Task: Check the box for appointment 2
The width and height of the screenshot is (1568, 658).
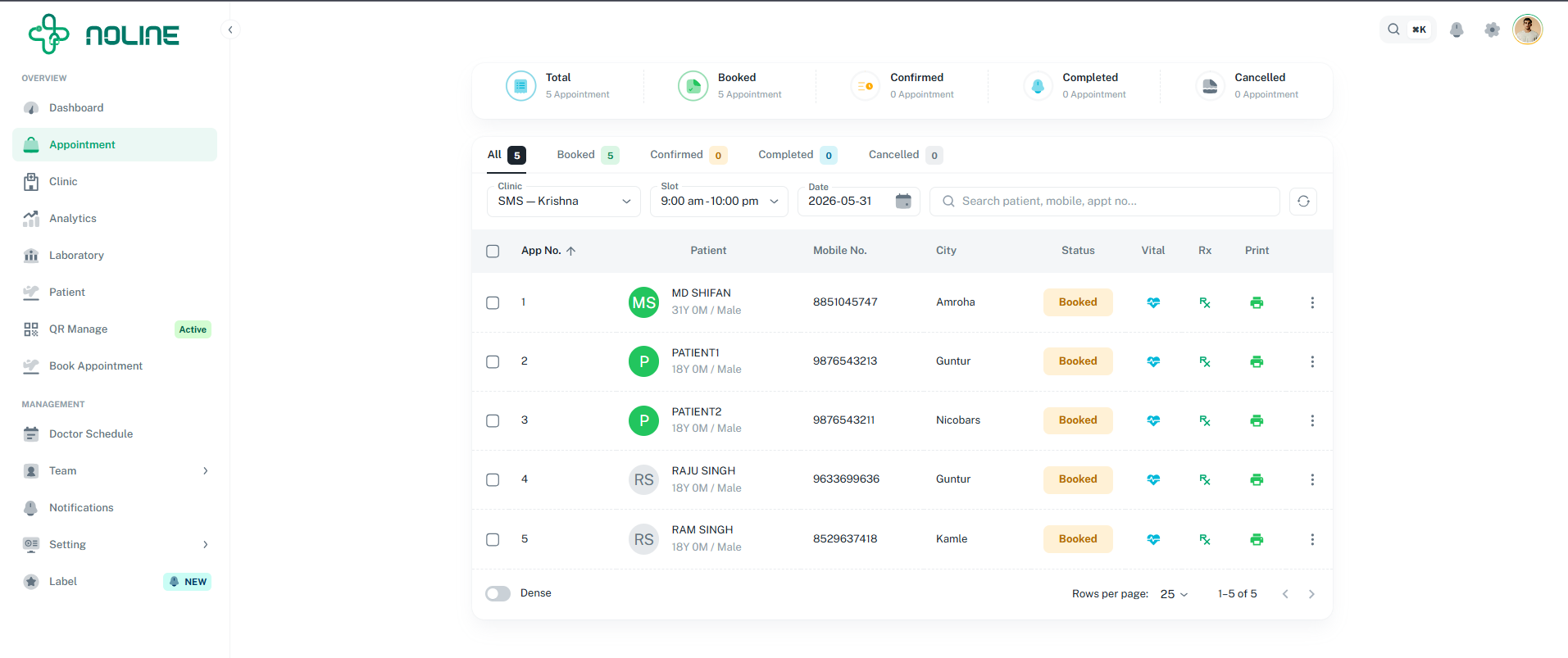Action: pos(493,361)
